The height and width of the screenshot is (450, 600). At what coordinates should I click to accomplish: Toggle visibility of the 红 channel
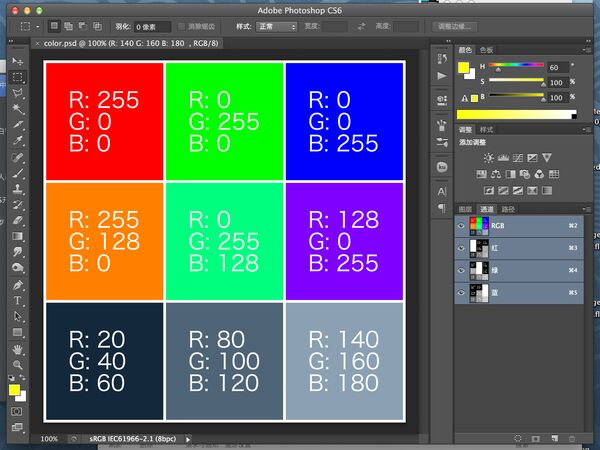461,248
